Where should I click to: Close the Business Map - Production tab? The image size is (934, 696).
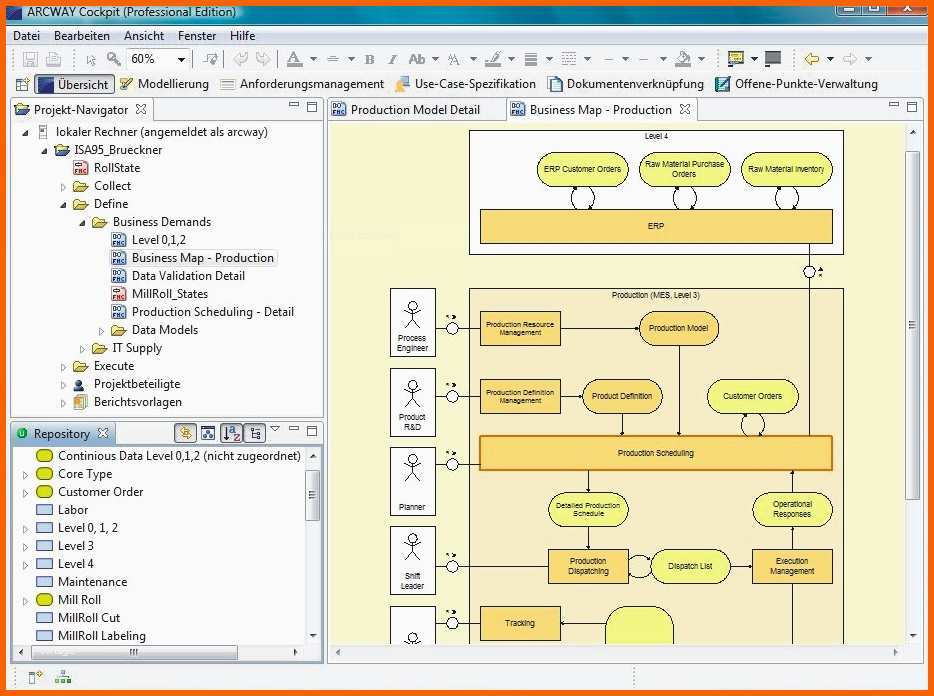685,109
